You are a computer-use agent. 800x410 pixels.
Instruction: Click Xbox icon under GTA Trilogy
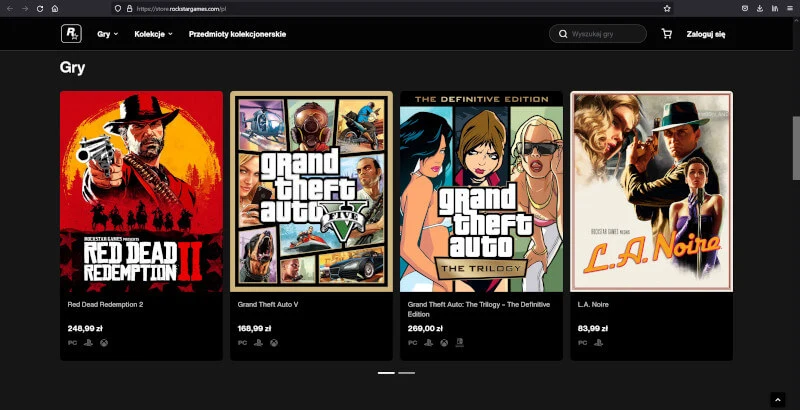pyautogui.click(x=444, y=343)
